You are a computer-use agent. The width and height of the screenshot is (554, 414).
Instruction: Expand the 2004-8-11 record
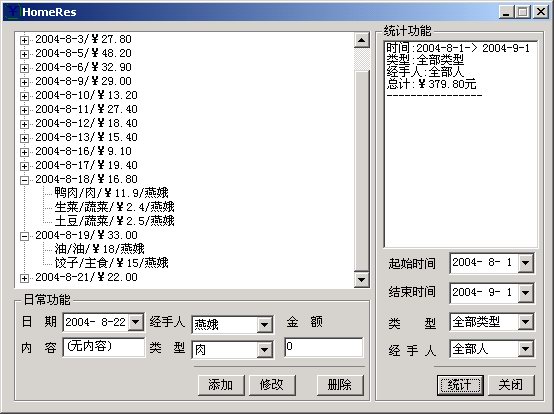24,110
